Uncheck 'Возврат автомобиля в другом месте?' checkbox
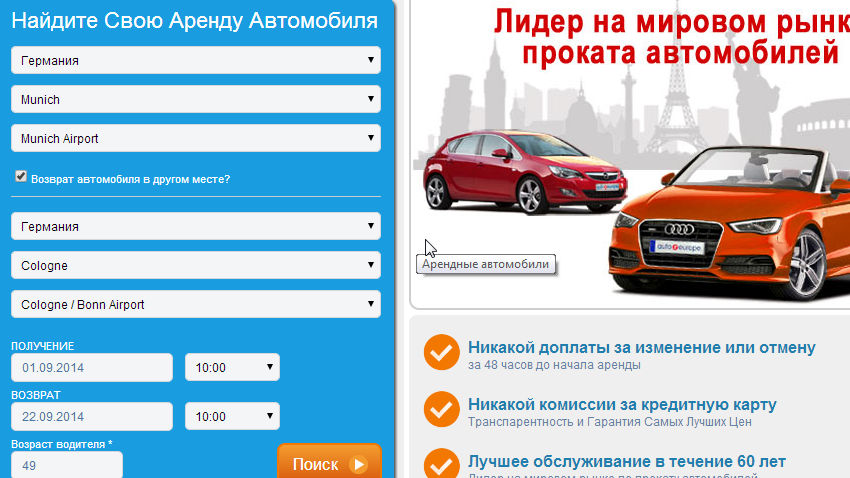 pyautogui.click(x=21, y=177)
